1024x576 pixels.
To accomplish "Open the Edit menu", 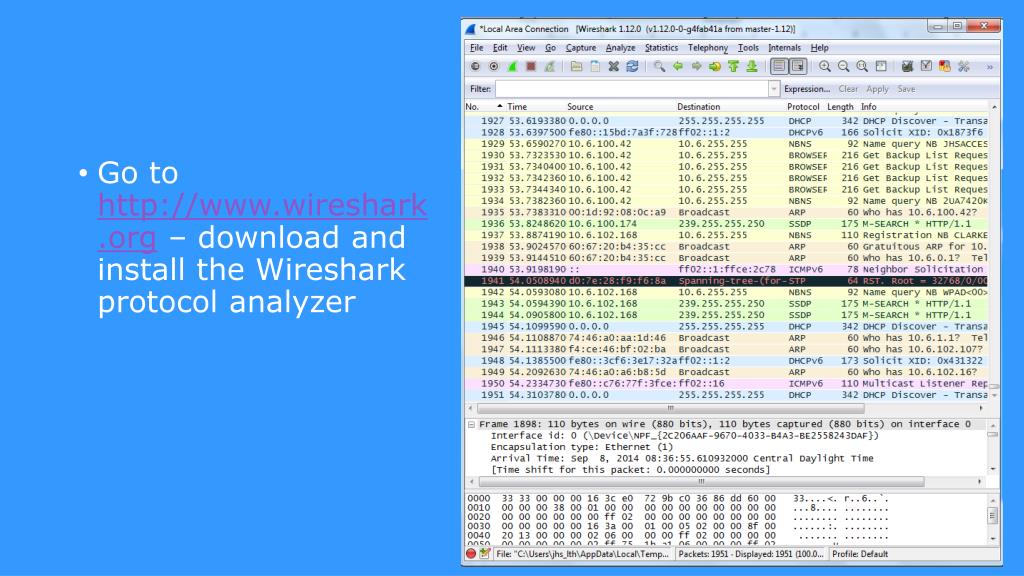I will point(500,48).
